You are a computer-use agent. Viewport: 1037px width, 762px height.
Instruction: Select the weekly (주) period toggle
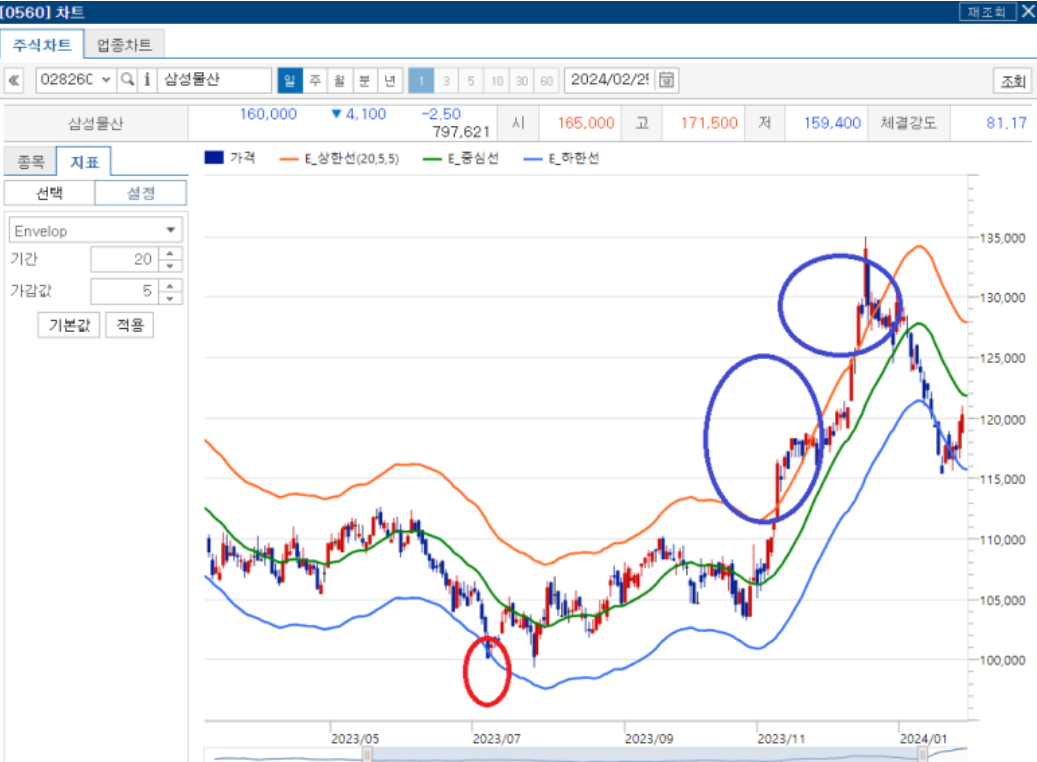pyautogui.click(x=315, y=81)
